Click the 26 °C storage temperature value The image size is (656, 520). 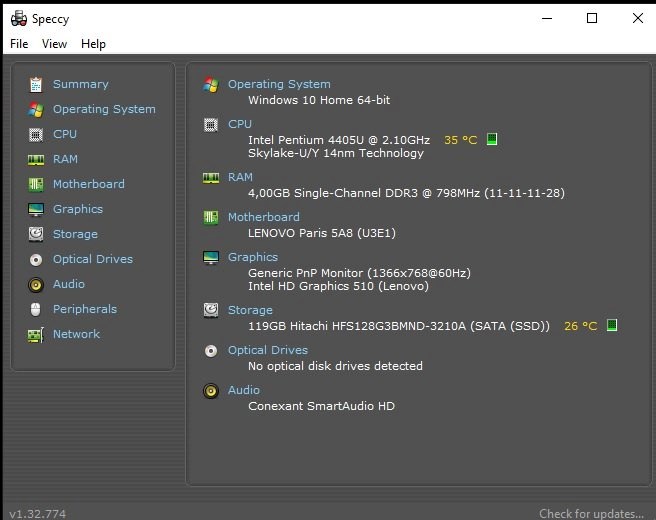pyautogui.click(x=581, y=326)
